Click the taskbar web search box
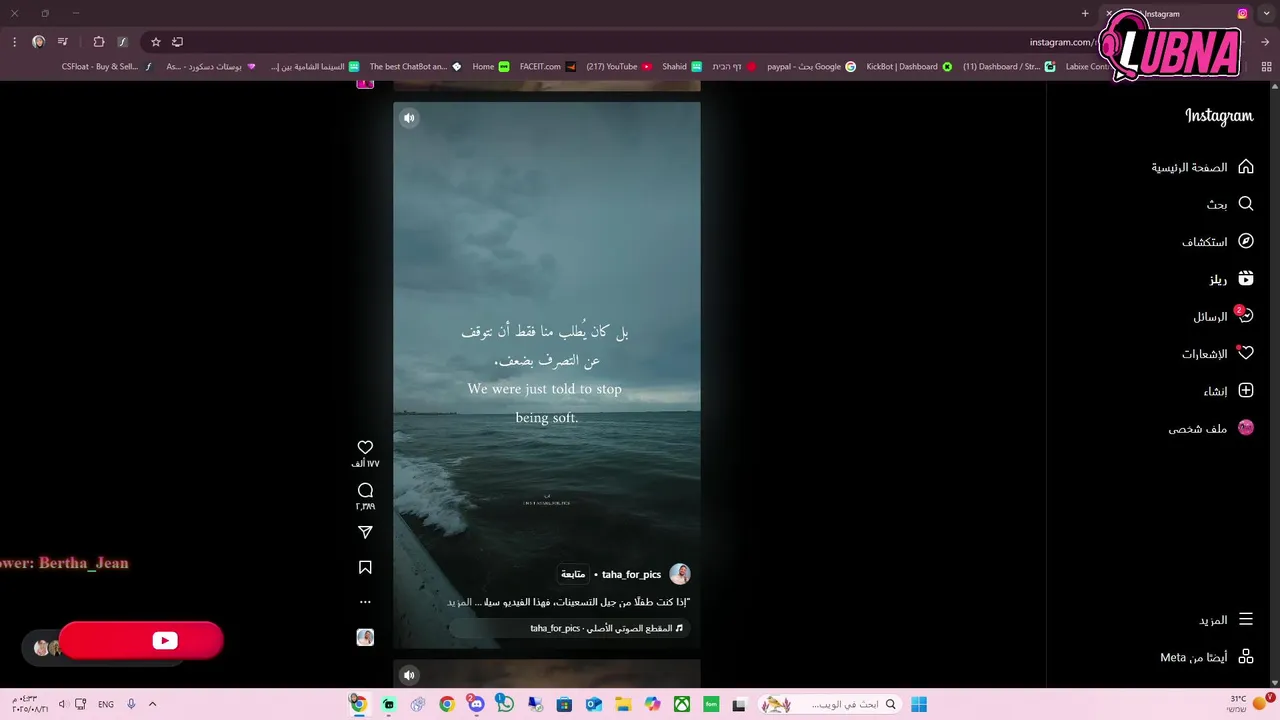Screen dimensions: 1280x720 click(x=830, y=705)
